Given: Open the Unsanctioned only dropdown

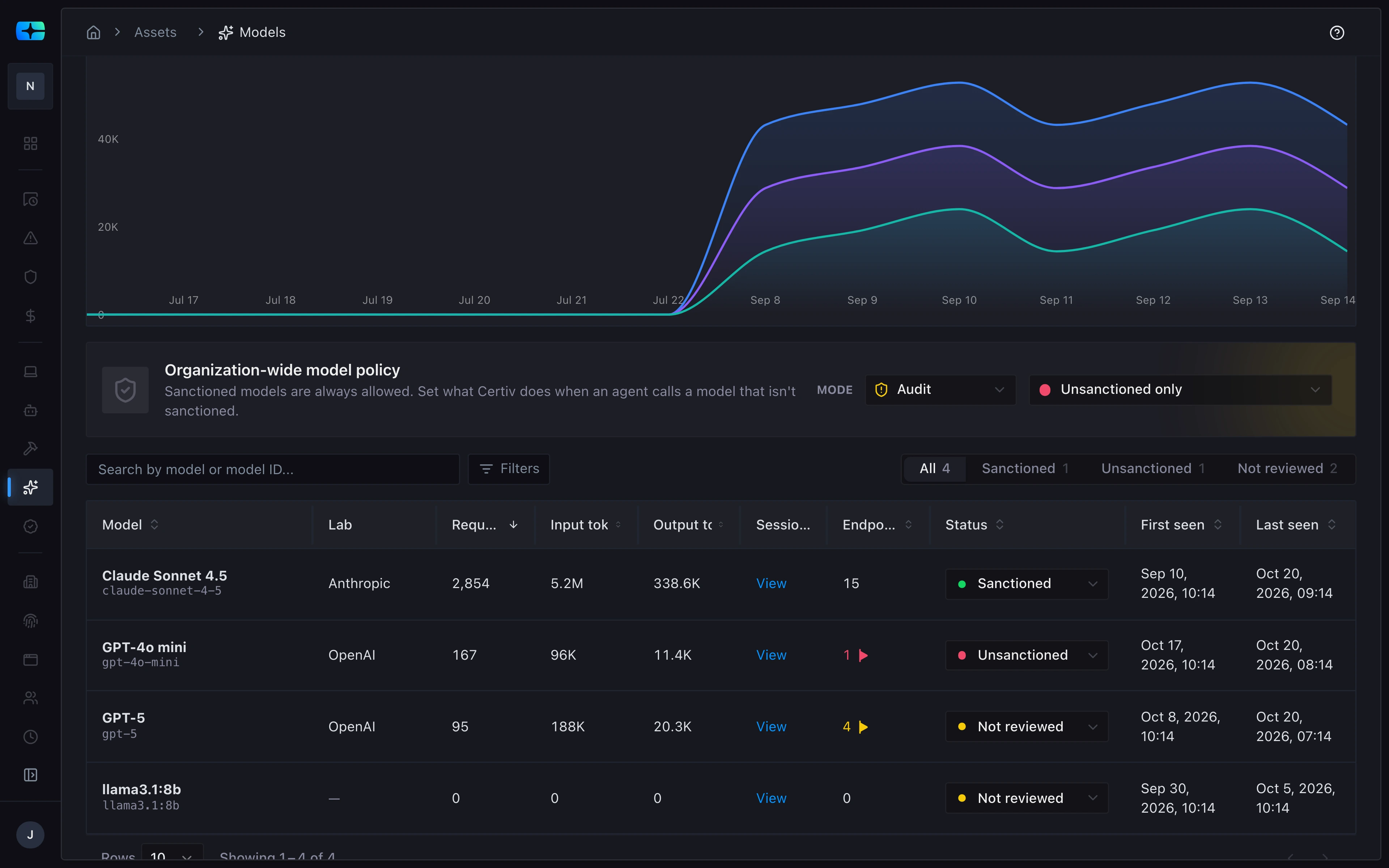Looking at the screenshot, I should point(1180,390).
